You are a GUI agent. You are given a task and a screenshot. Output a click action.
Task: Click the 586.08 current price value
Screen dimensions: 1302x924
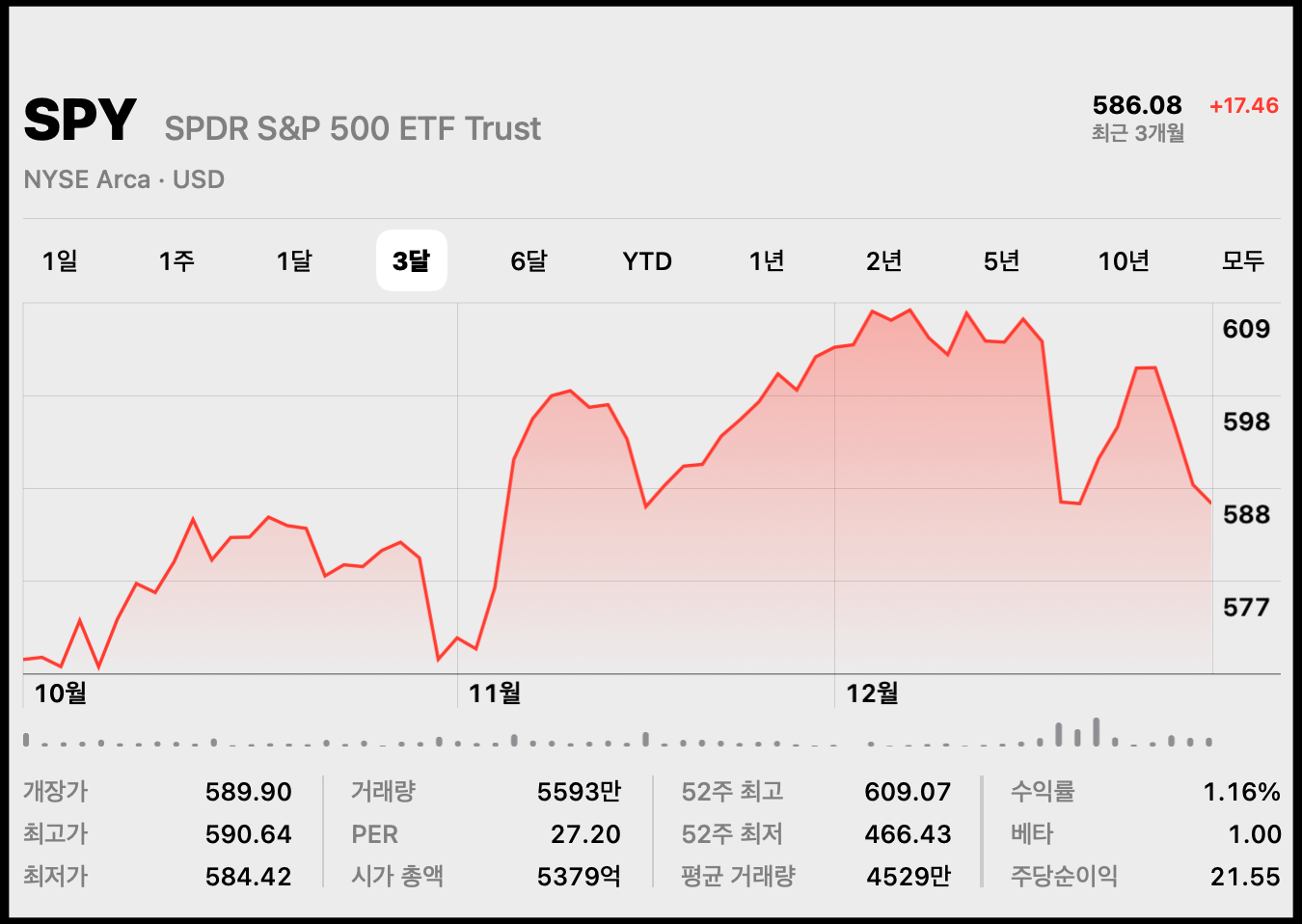pyautogui.click(x=1137, y=105)
